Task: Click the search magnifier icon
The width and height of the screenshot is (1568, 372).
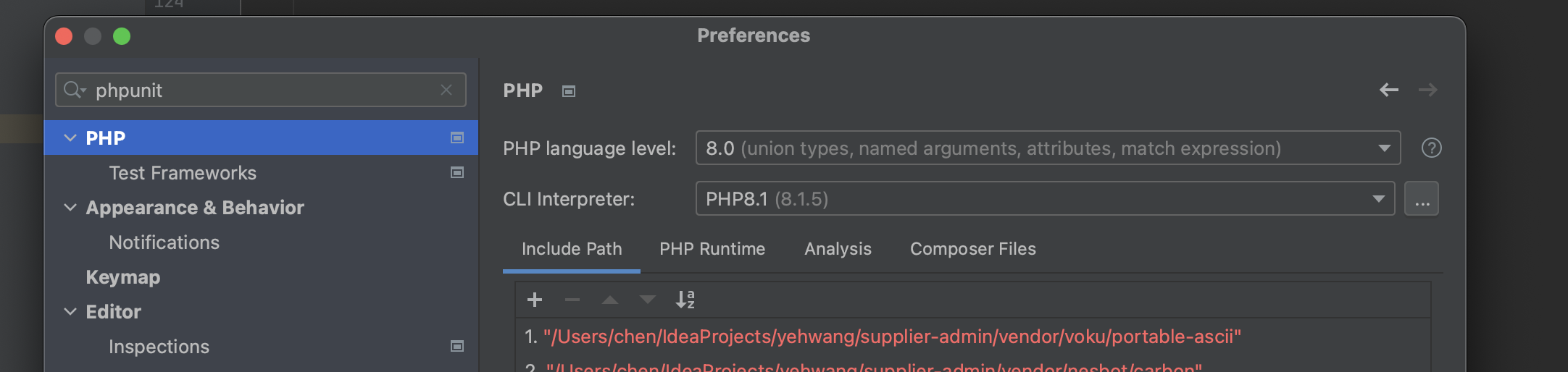Action: click(x=73, y=90)
